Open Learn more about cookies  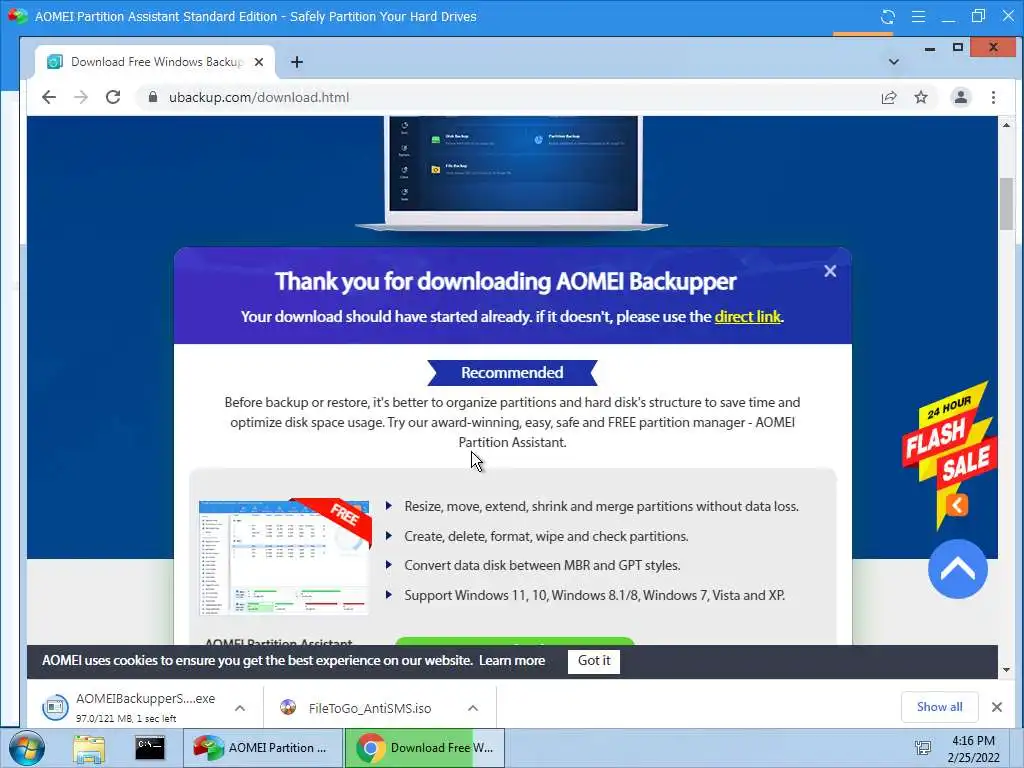512,660
